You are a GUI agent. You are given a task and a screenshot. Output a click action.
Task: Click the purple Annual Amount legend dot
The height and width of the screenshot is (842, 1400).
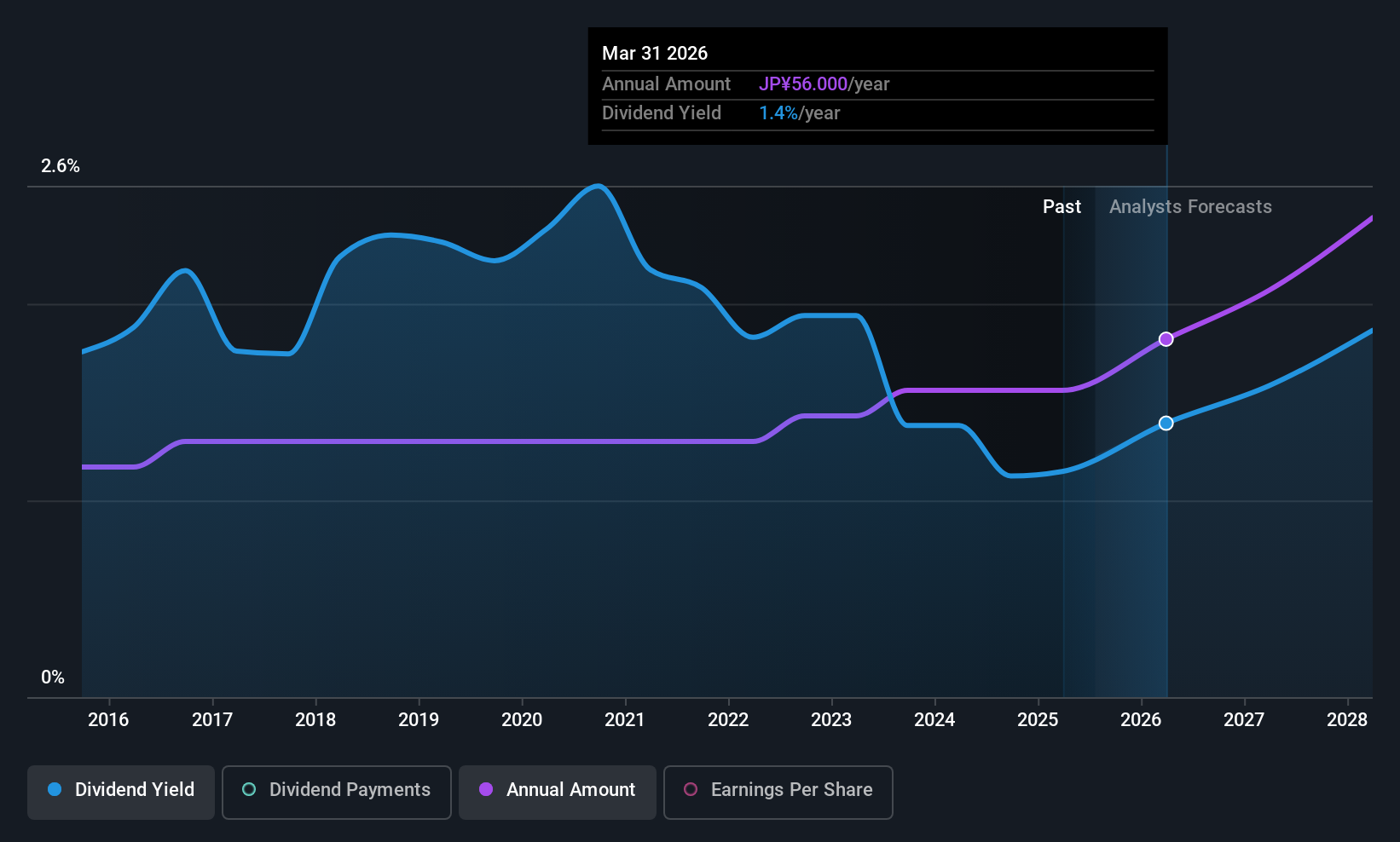pos(486,789)
